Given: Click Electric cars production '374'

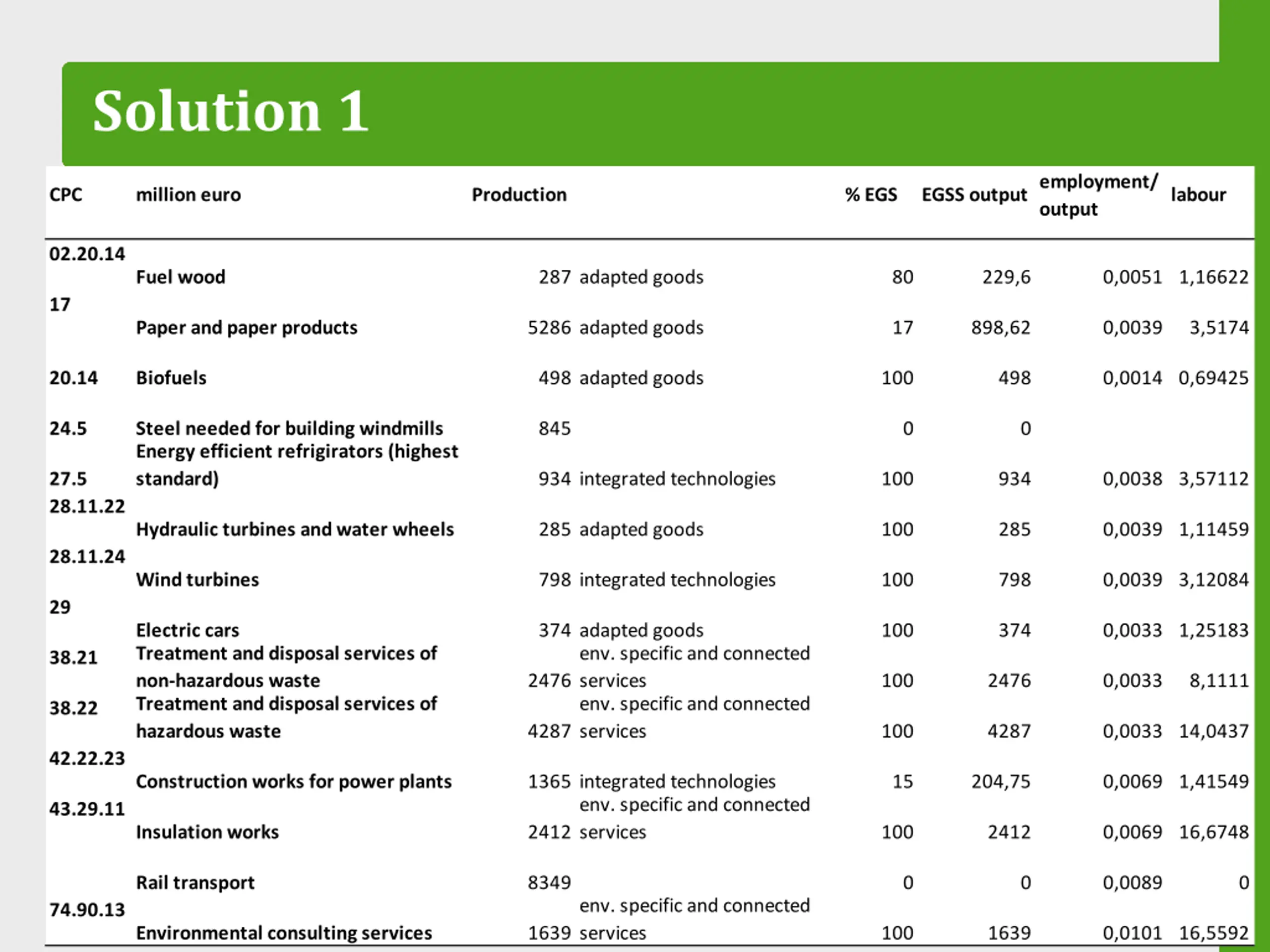Looking at the screenshot, I should (555, 630).
